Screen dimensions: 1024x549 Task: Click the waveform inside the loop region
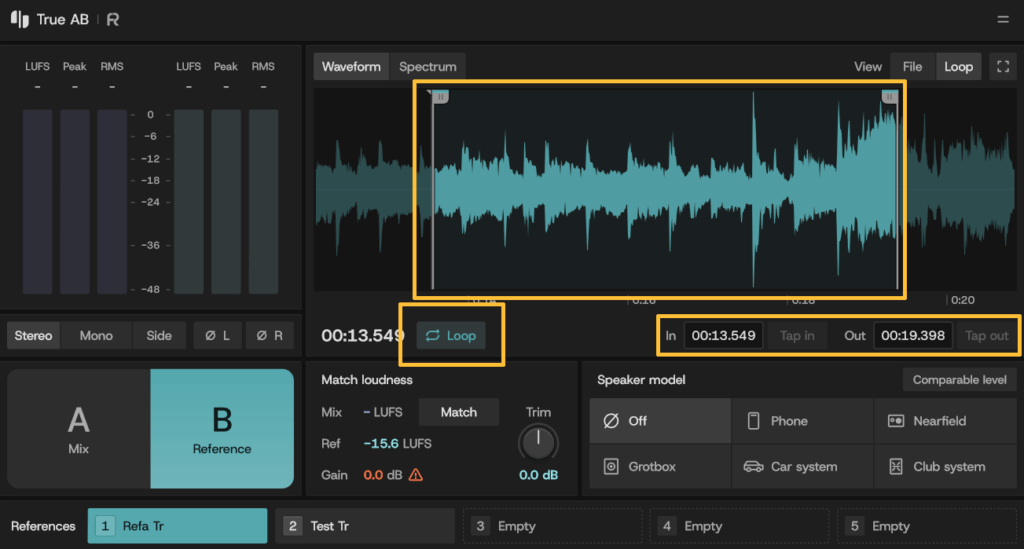[665, 189]
